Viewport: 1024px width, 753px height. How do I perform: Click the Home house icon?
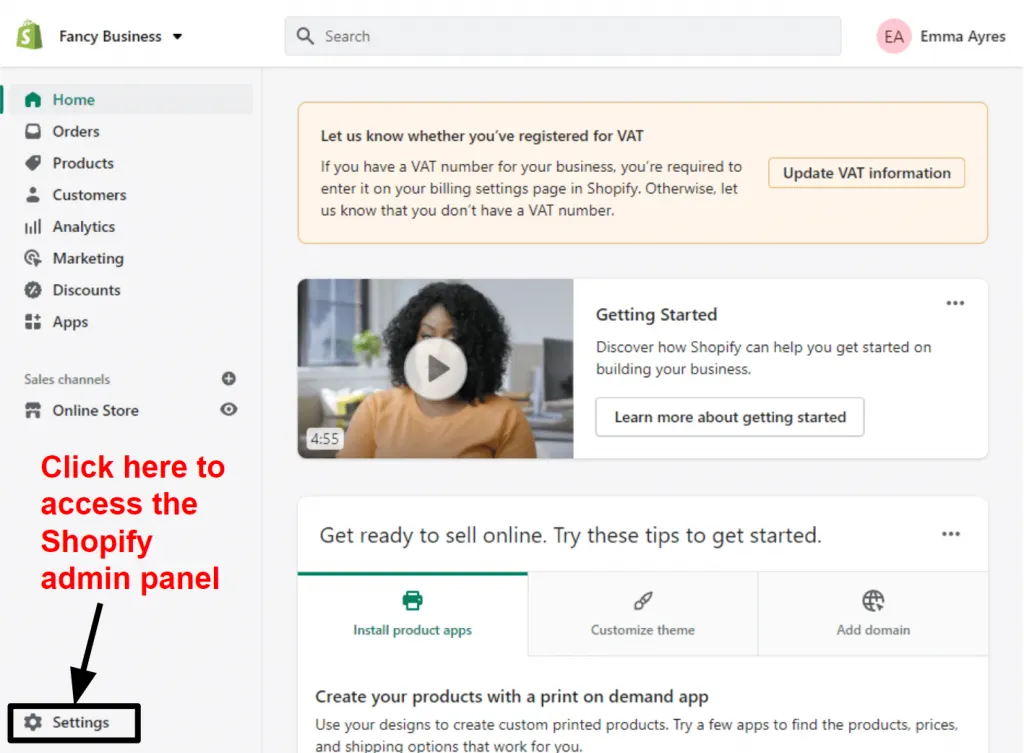[x=33, y=100]
